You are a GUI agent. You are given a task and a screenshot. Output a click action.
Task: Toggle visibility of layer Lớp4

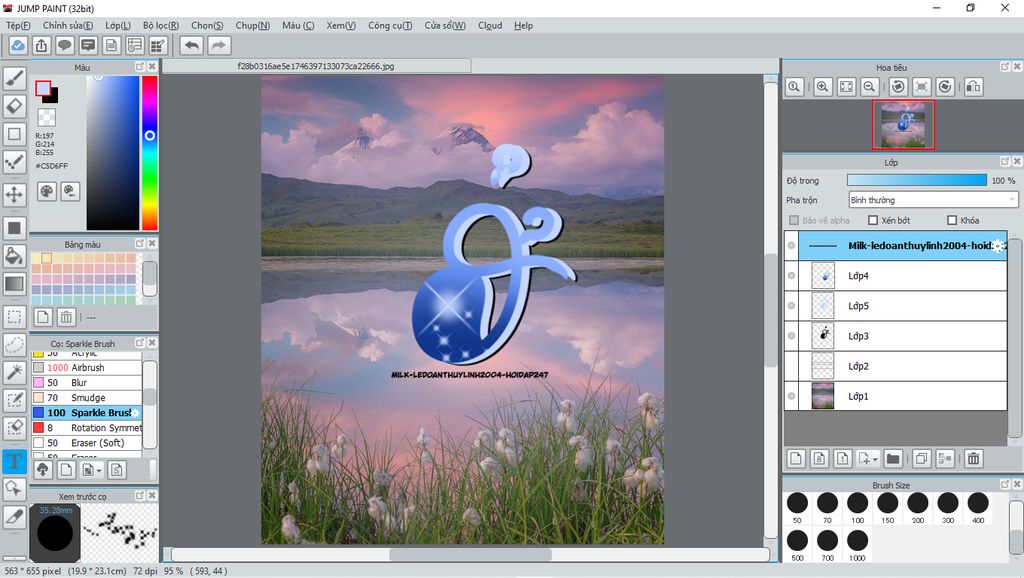(x=792, y=276)
